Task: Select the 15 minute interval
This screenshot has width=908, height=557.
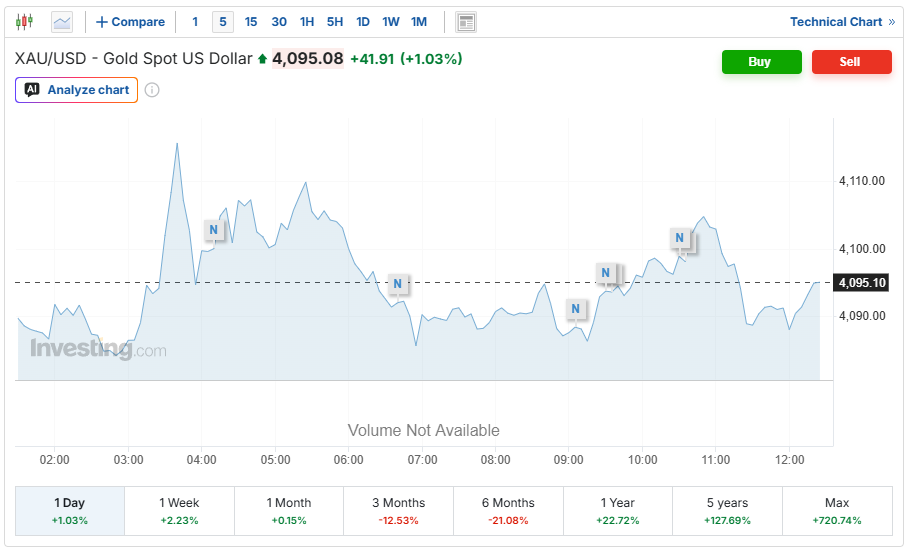Action: [x=251, y=22]
